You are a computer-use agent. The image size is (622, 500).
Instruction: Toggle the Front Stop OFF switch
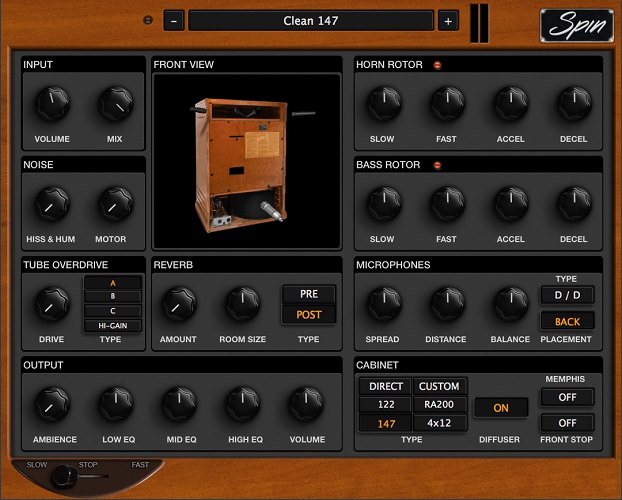[567, 423]
